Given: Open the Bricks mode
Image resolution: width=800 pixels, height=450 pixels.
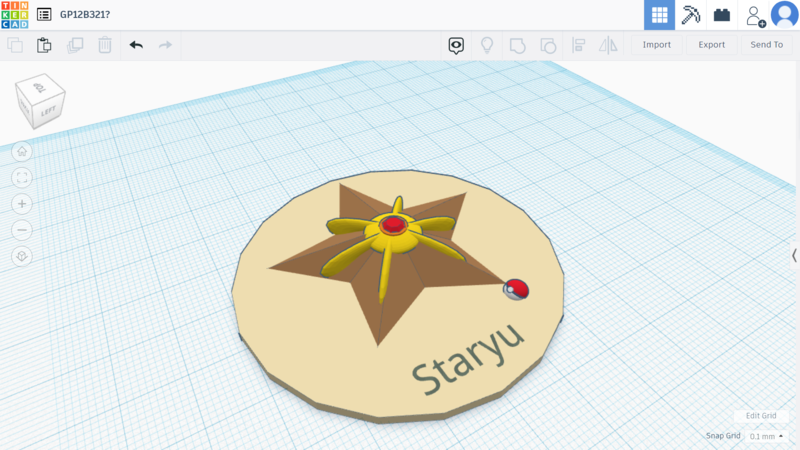Looking at the screenshot, I should point(721,15).
